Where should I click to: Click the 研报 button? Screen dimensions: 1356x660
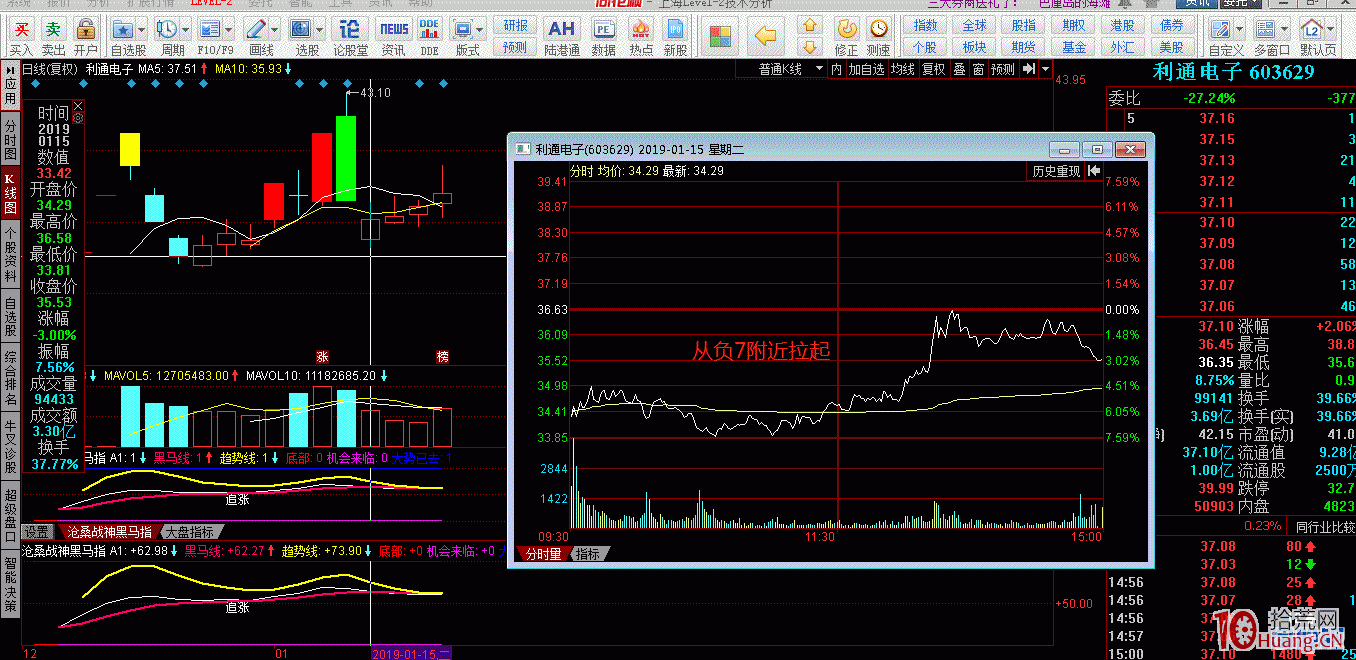pos(515,26)
